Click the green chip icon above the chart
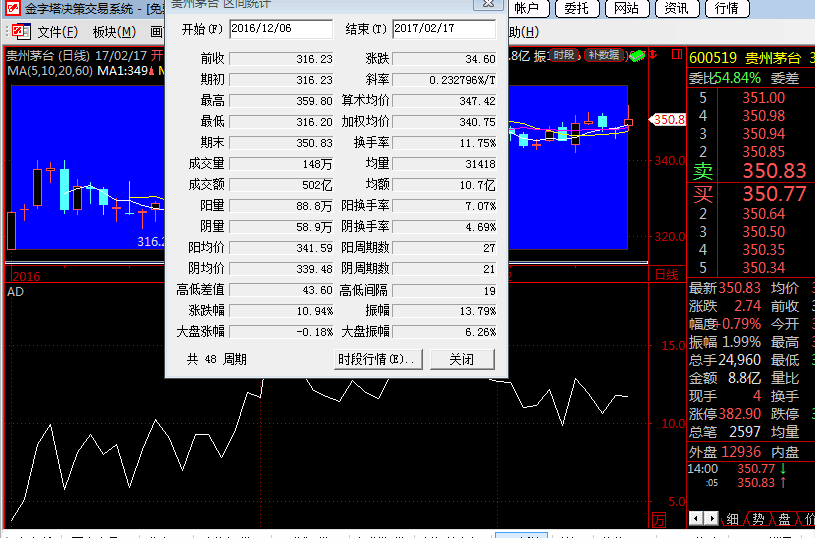 637,56
